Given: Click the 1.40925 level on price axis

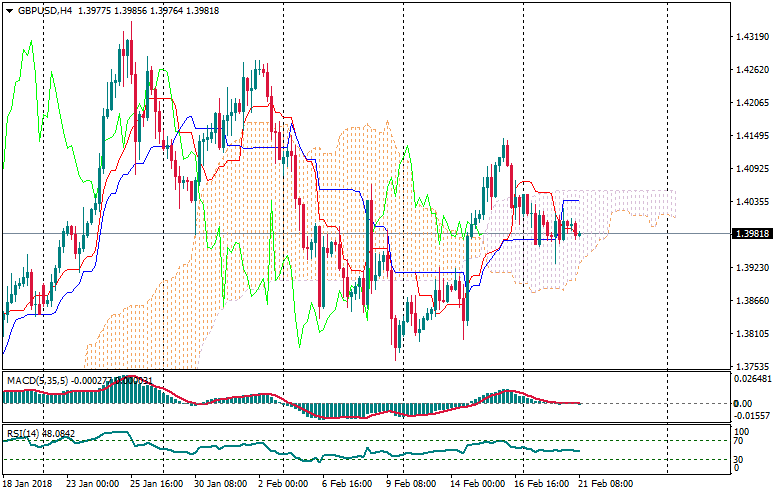Looking at the screenshot, I should pyautogui.click(x=750, y=169).
